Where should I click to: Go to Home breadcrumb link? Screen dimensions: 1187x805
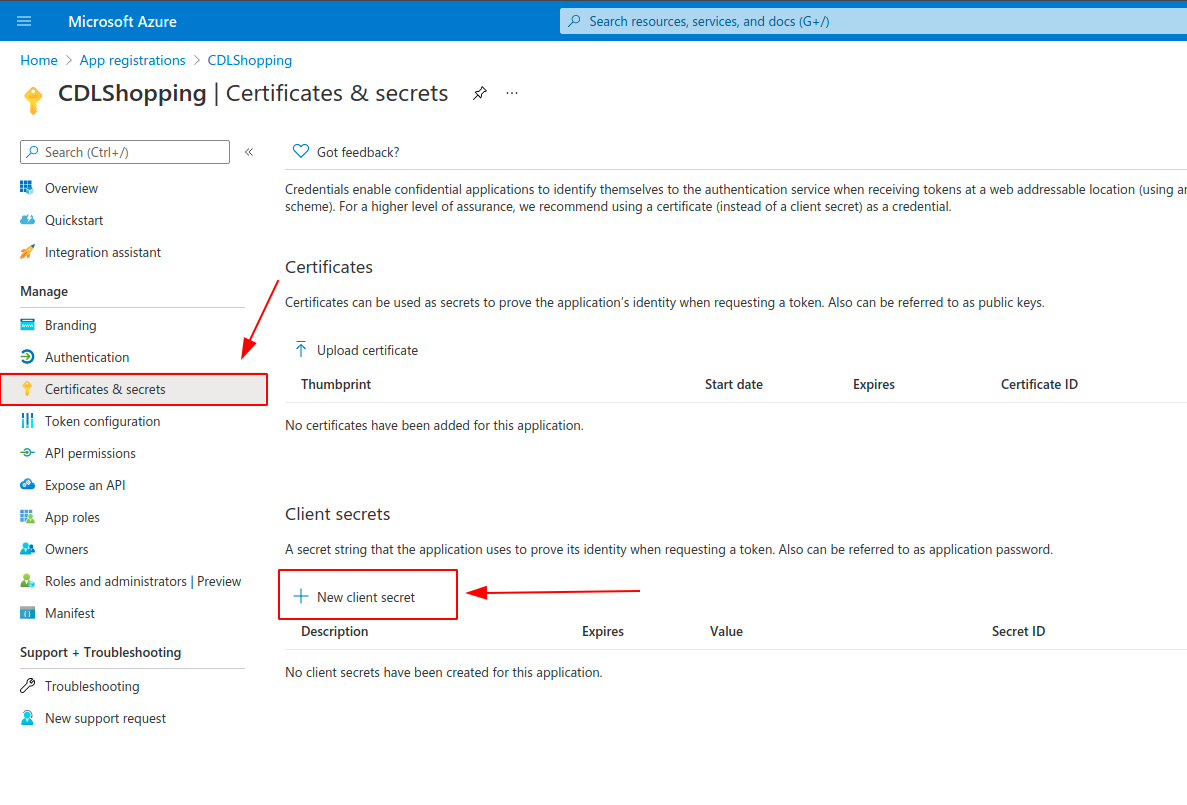[39, 60]
